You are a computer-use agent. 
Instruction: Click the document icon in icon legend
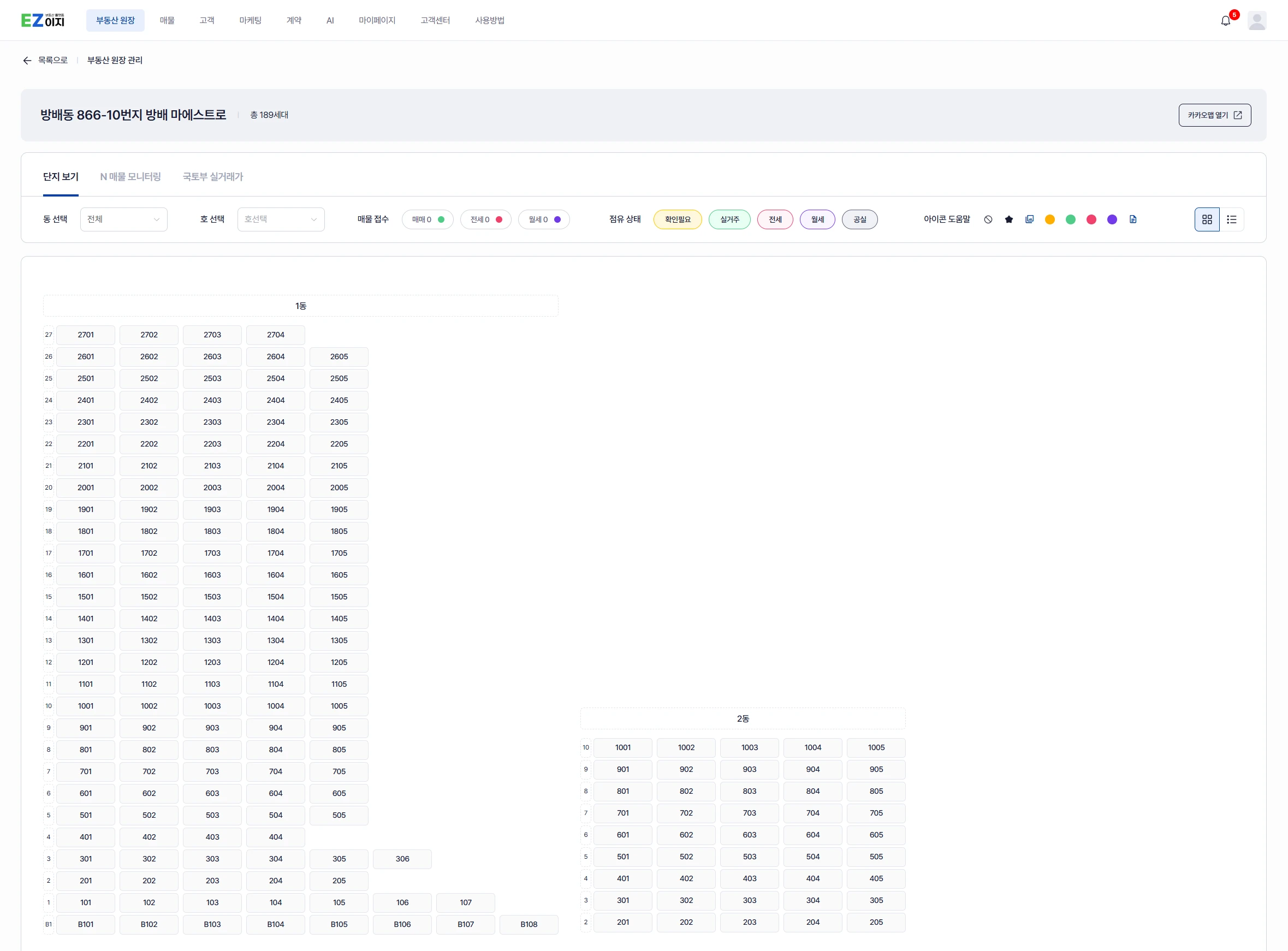[x=1133, y=219]
